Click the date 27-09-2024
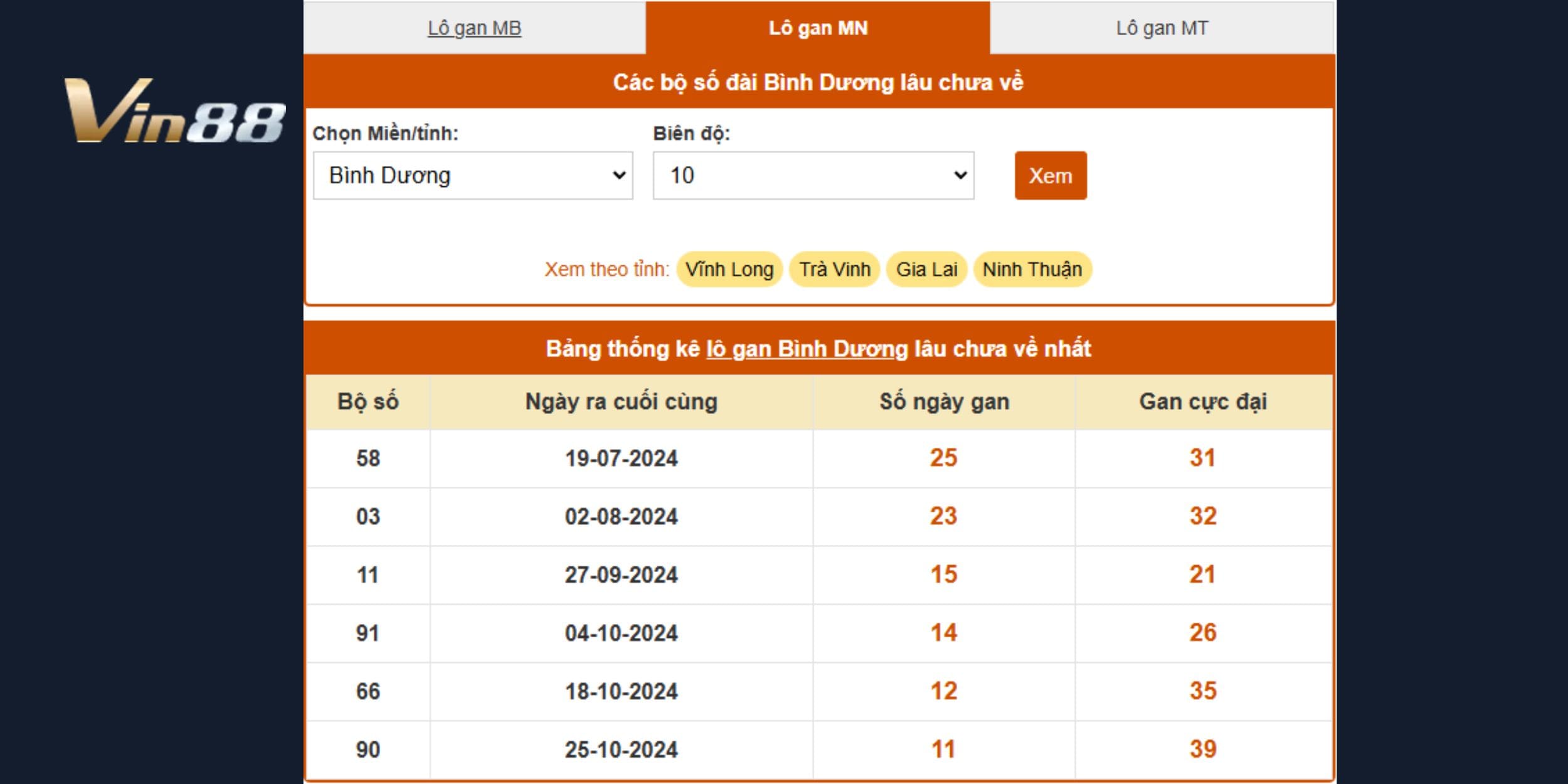Image resolution: width=1568 pixels, height=784 pixels. (x=622, y=575)
